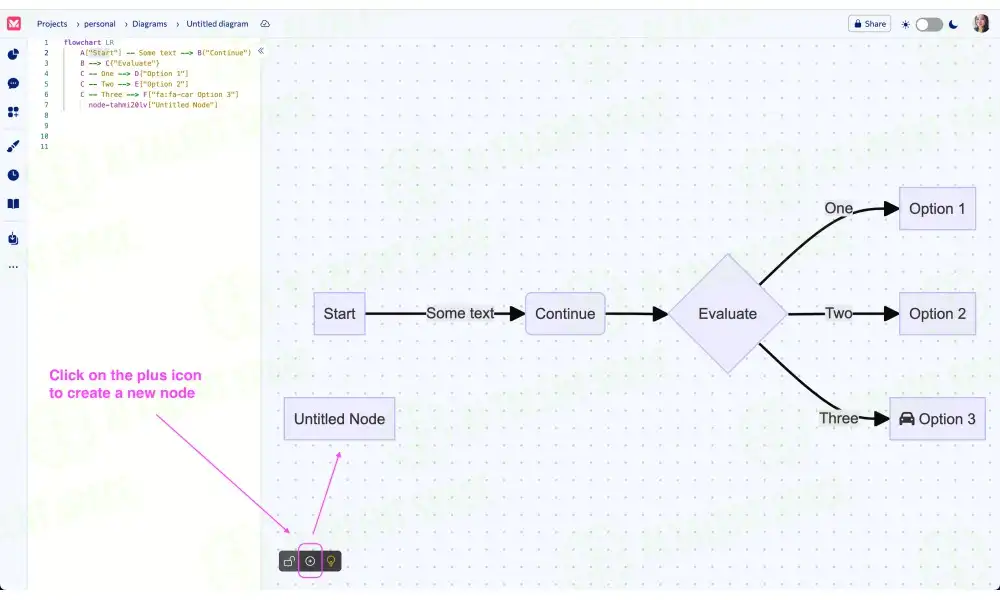Select the Diagrams breadcrumb entry
This screenshot has width=1000, height=600.
pyautogui.click(x=149, y=23)
